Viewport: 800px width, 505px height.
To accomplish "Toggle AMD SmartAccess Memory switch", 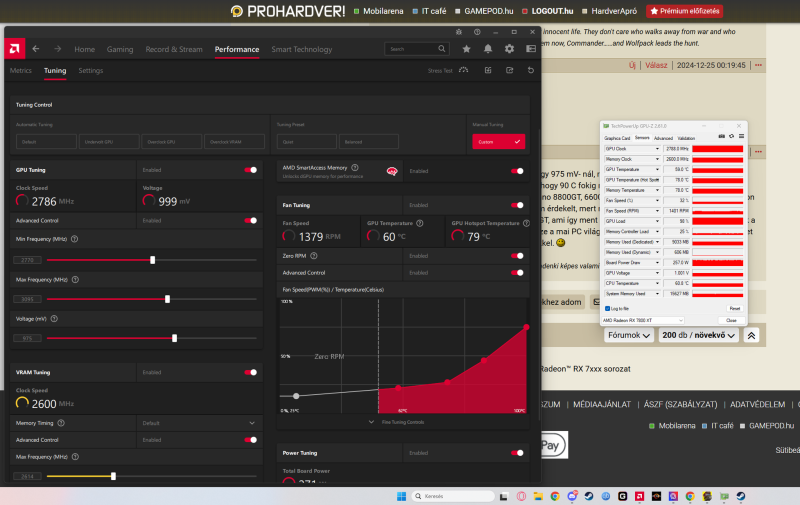I will pos(517,171).
